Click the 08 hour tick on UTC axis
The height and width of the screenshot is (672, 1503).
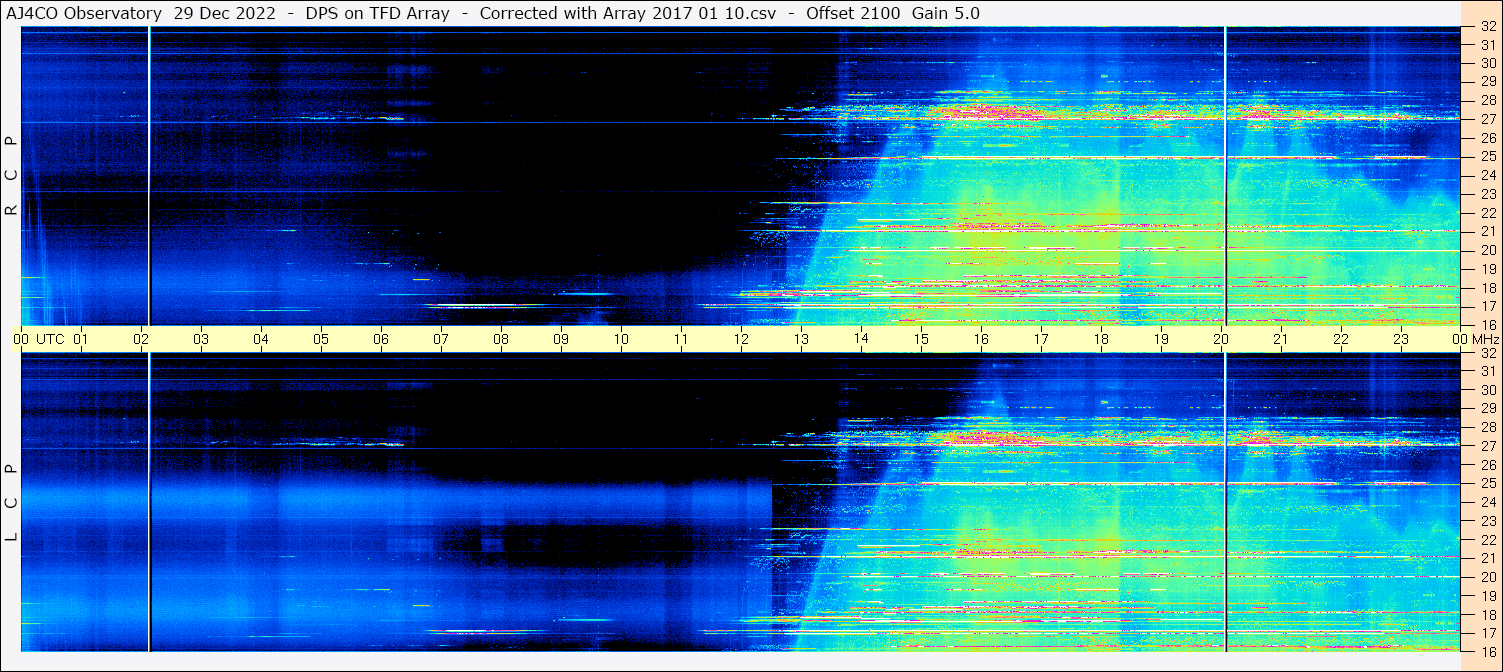click(x=501, y=339)
